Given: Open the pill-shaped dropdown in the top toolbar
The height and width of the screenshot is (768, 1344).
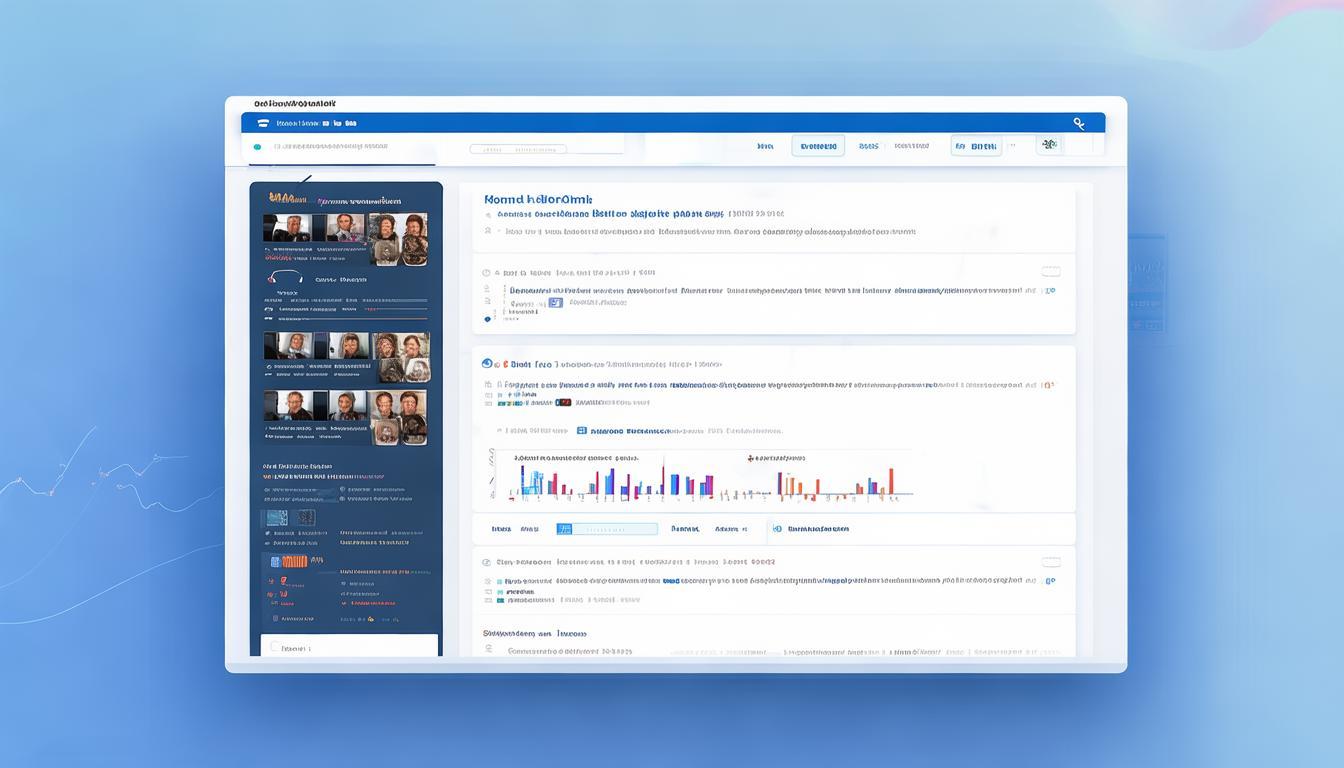Looking at the screenshot, I should (518, 149).
